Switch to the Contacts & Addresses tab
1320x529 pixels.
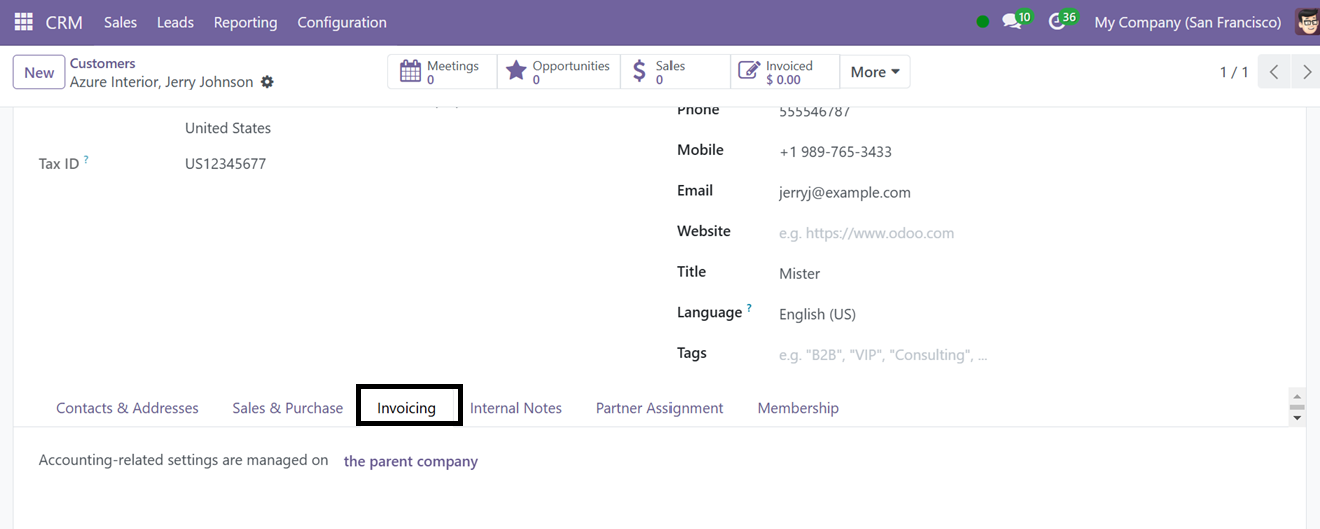tap(127, 408)
